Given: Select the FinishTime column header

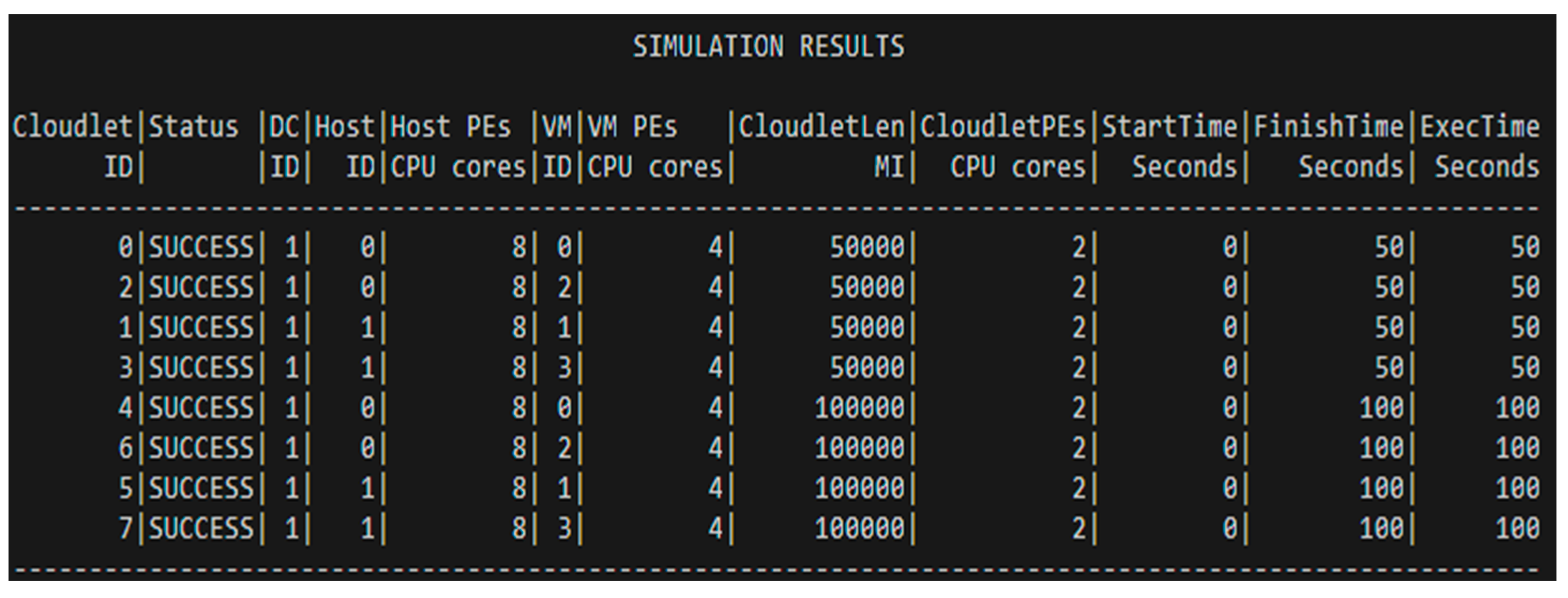Looking at the screenshot, I should (1328, 127).
